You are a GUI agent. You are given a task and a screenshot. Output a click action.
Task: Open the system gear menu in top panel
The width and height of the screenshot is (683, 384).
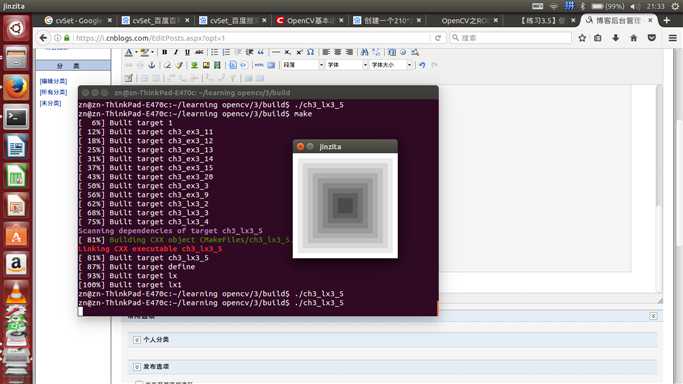pos(675,6)
